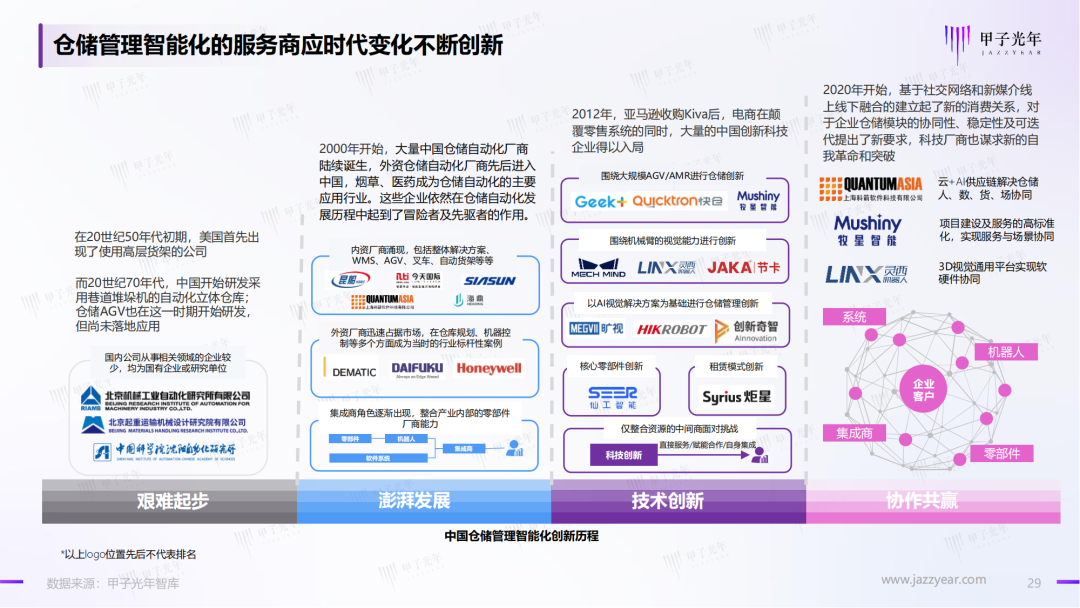1080x608 pixels.
Task: Click the small blue 集成商 box in diagram
Action: pyautogui.click(x=463, y=448)
